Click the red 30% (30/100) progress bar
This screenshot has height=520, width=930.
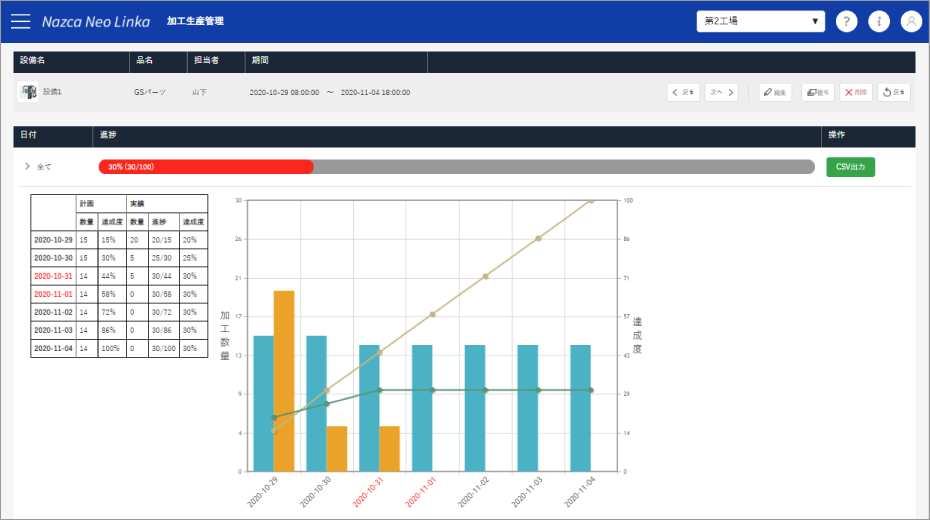tap(206, 167)
